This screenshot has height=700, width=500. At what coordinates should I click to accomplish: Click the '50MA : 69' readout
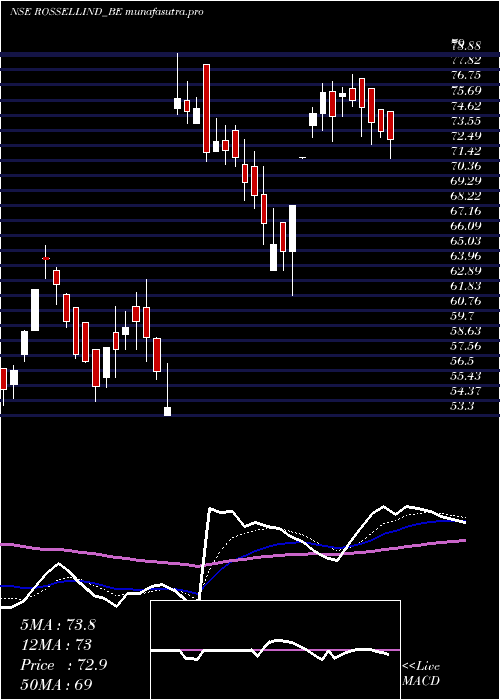tap(57, 684)
